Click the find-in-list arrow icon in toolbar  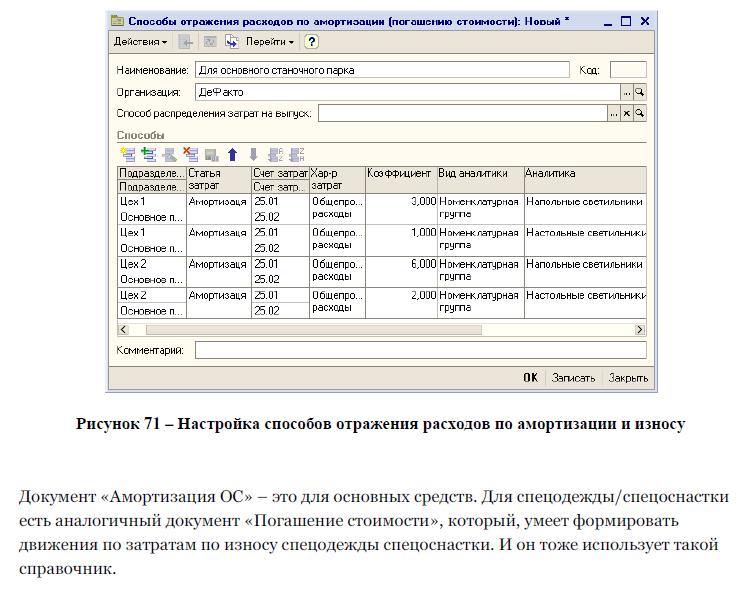click(x=186, y=42)
